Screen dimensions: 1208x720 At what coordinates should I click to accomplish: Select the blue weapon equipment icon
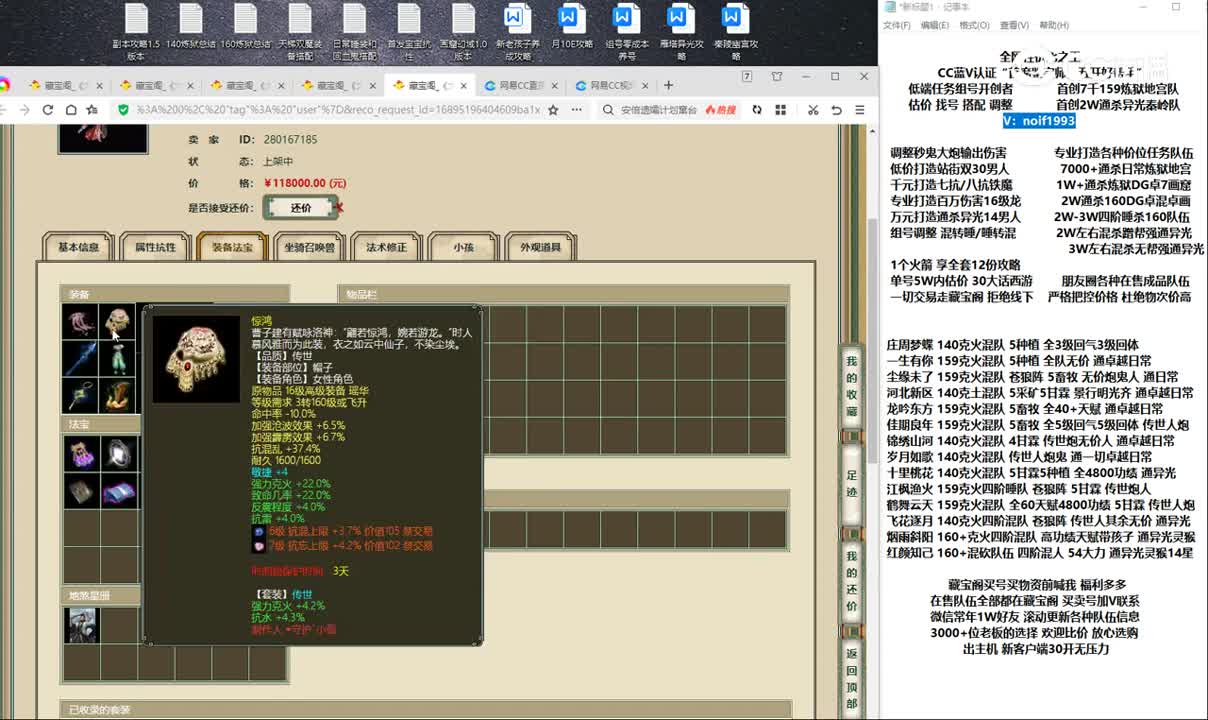point(81,359)
